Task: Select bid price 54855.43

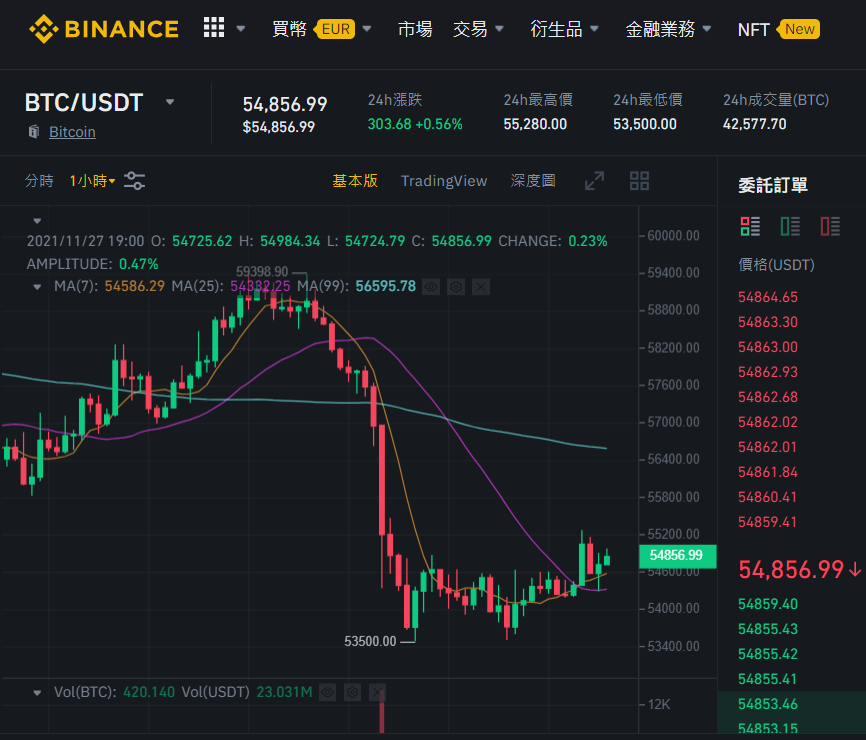Action: 768,629
